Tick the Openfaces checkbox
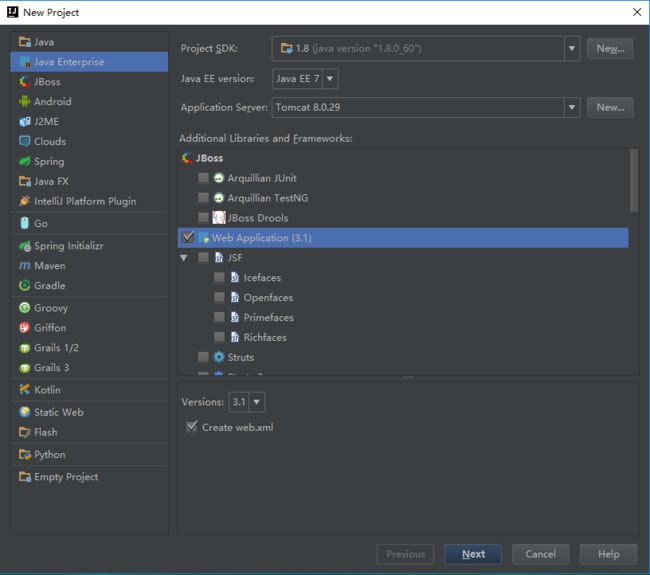 219,297
